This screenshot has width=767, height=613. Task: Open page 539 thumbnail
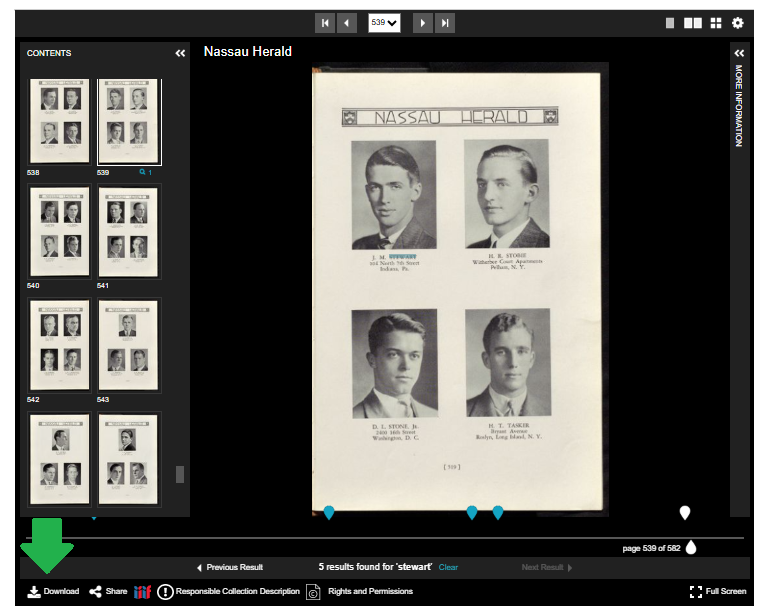pyautogui.click(x=129, y=121)
